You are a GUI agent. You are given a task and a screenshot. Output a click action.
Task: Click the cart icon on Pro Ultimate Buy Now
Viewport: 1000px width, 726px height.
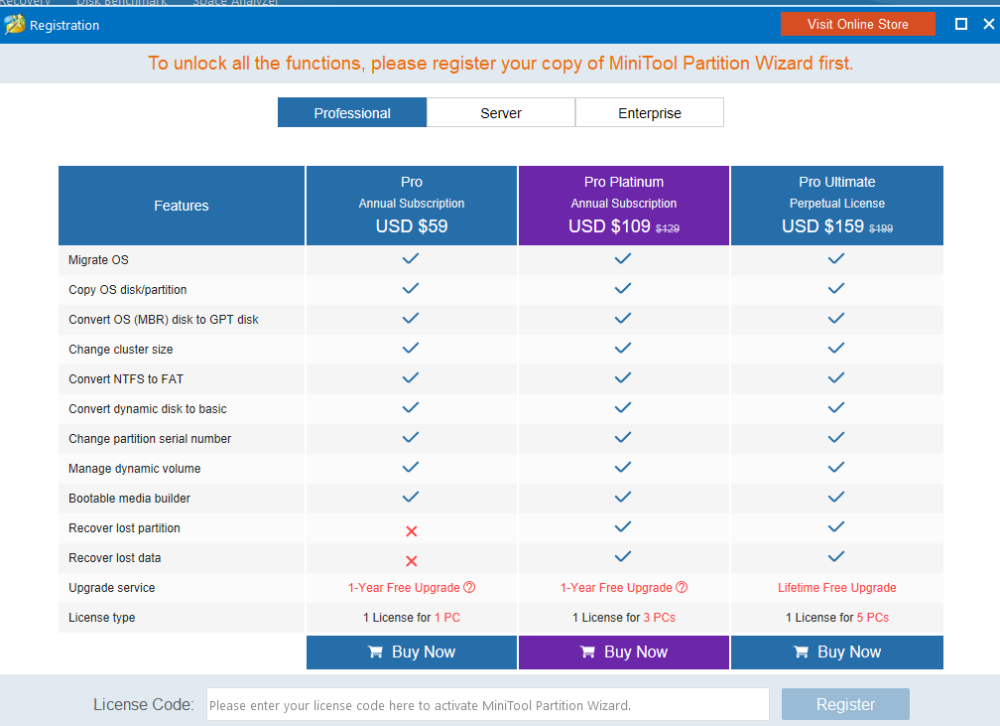(x=801, y=652)
